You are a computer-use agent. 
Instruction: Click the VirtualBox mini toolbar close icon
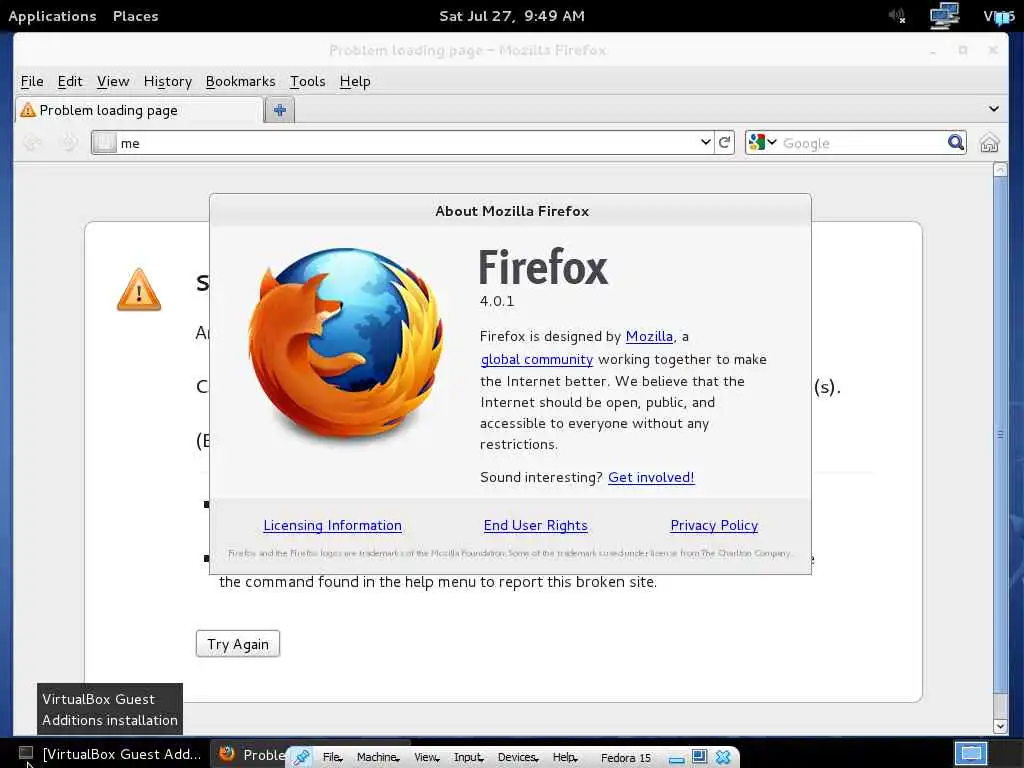pyautogui.click(x=722, y=757)
